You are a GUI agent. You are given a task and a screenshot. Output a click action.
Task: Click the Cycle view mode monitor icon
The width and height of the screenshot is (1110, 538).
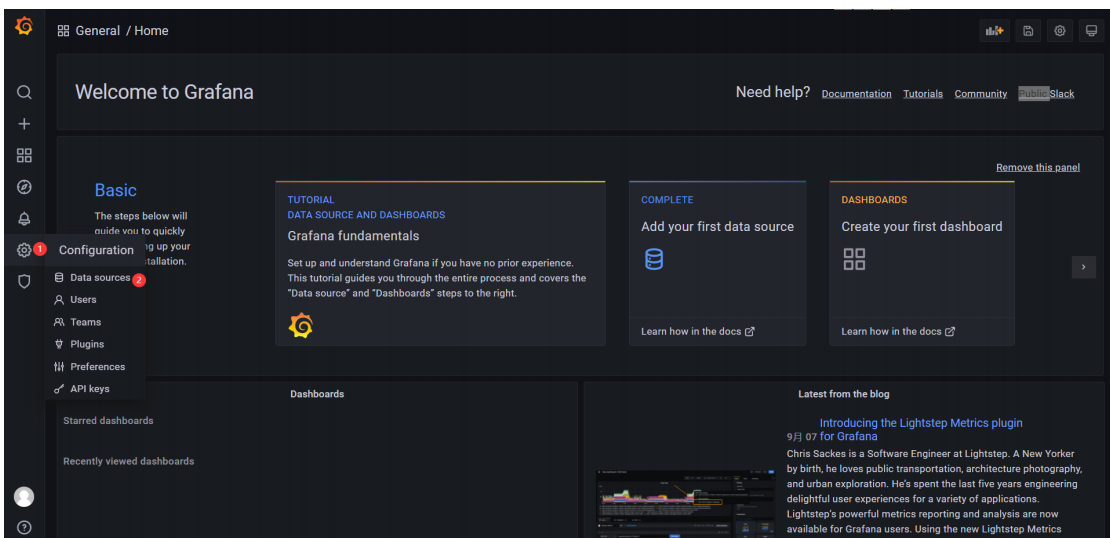pos(1092,31)
